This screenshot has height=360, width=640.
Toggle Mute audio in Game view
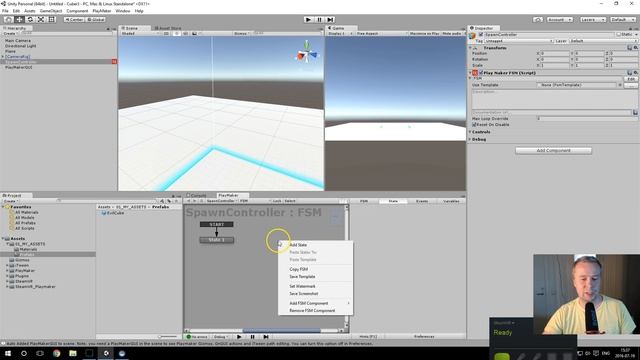point(452,33)
